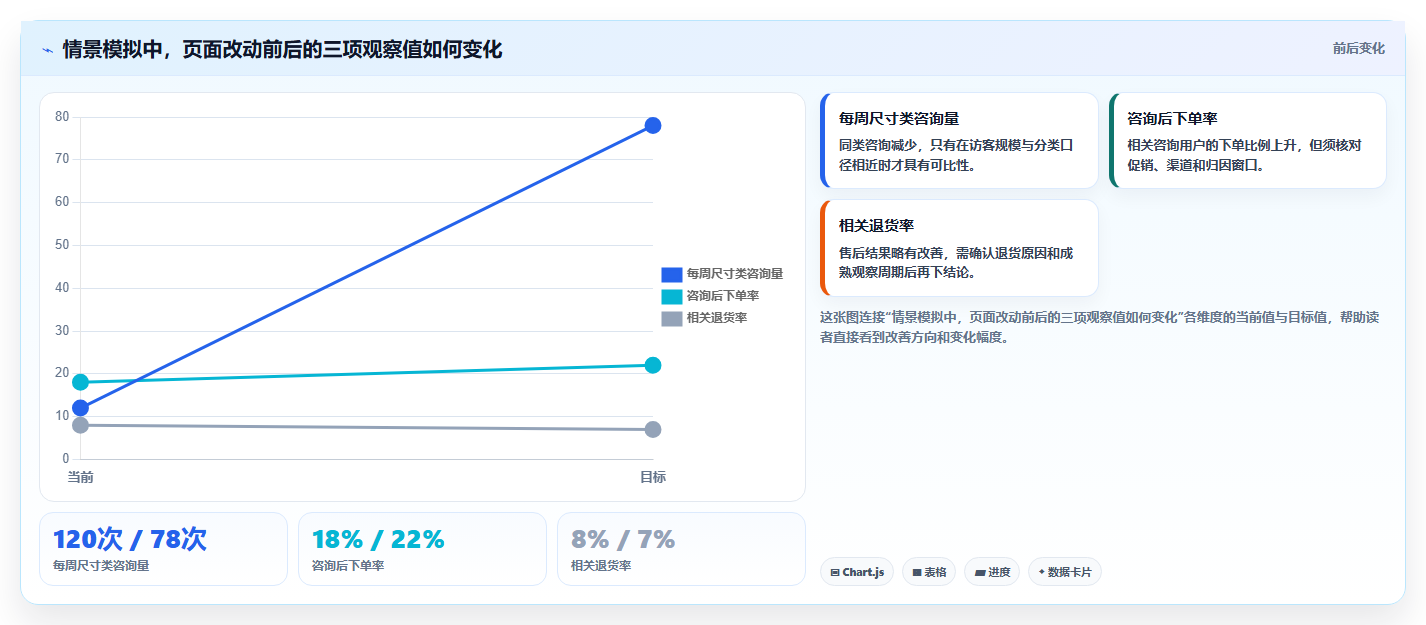Viewport: 1426px width, 625px height.
Task: Click the description starting 同类咨询减少
Action: [956, 155]
